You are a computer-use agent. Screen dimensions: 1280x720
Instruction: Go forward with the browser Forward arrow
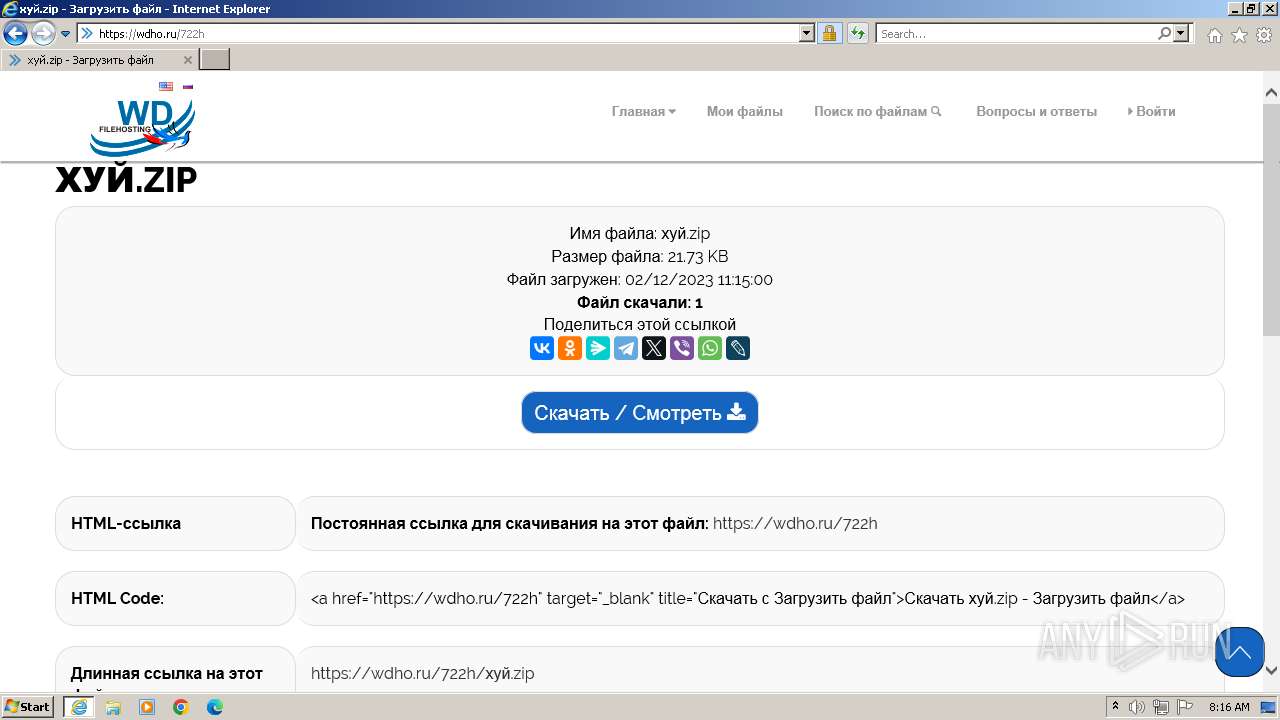click(x=43, y=34)
